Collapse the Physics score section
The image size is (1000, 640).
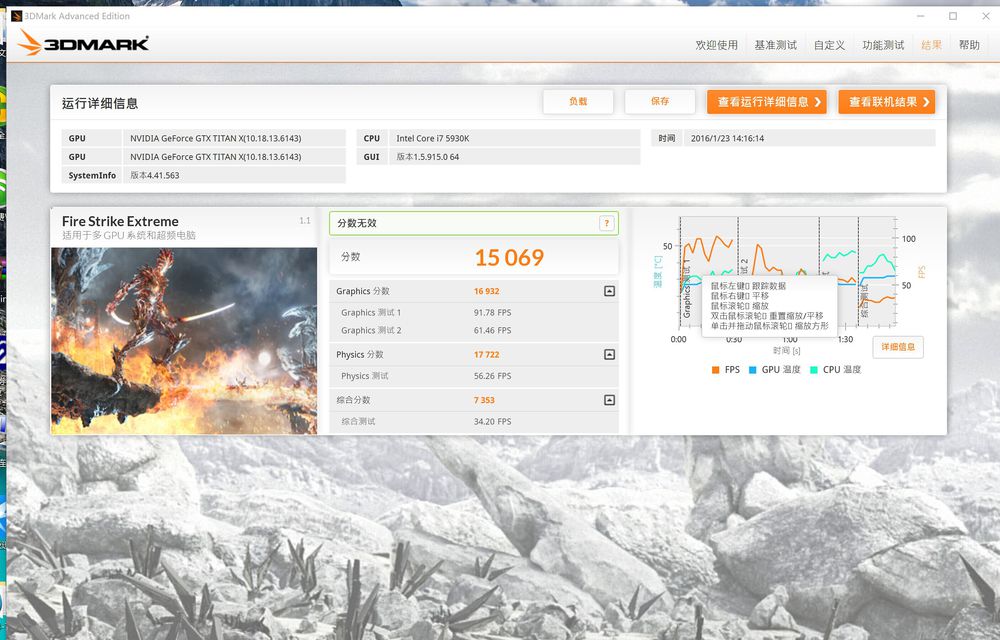click(x=610, y=354)
